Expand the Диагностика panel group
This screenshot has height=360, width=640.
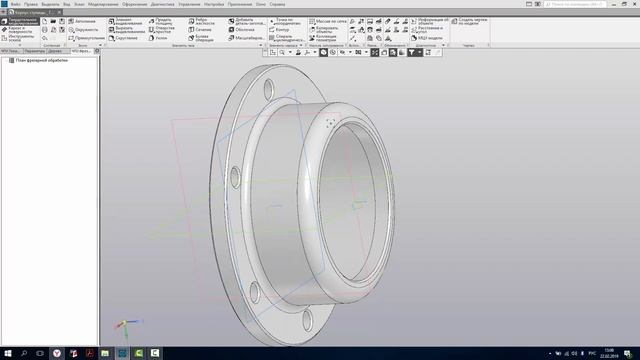[443, 45]
